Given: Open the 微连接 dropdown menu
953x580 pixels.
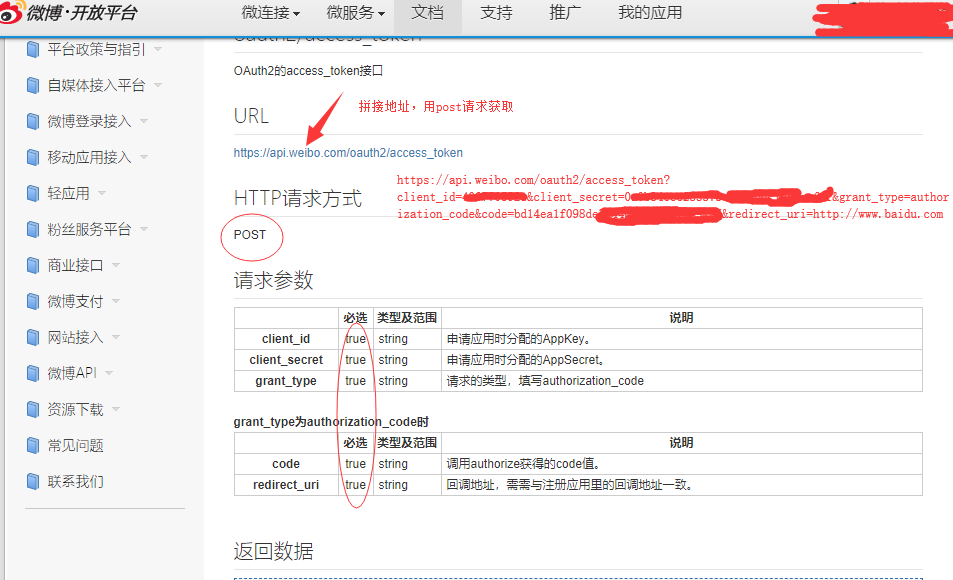Looking at the screenshot, I should pos(270,12).
